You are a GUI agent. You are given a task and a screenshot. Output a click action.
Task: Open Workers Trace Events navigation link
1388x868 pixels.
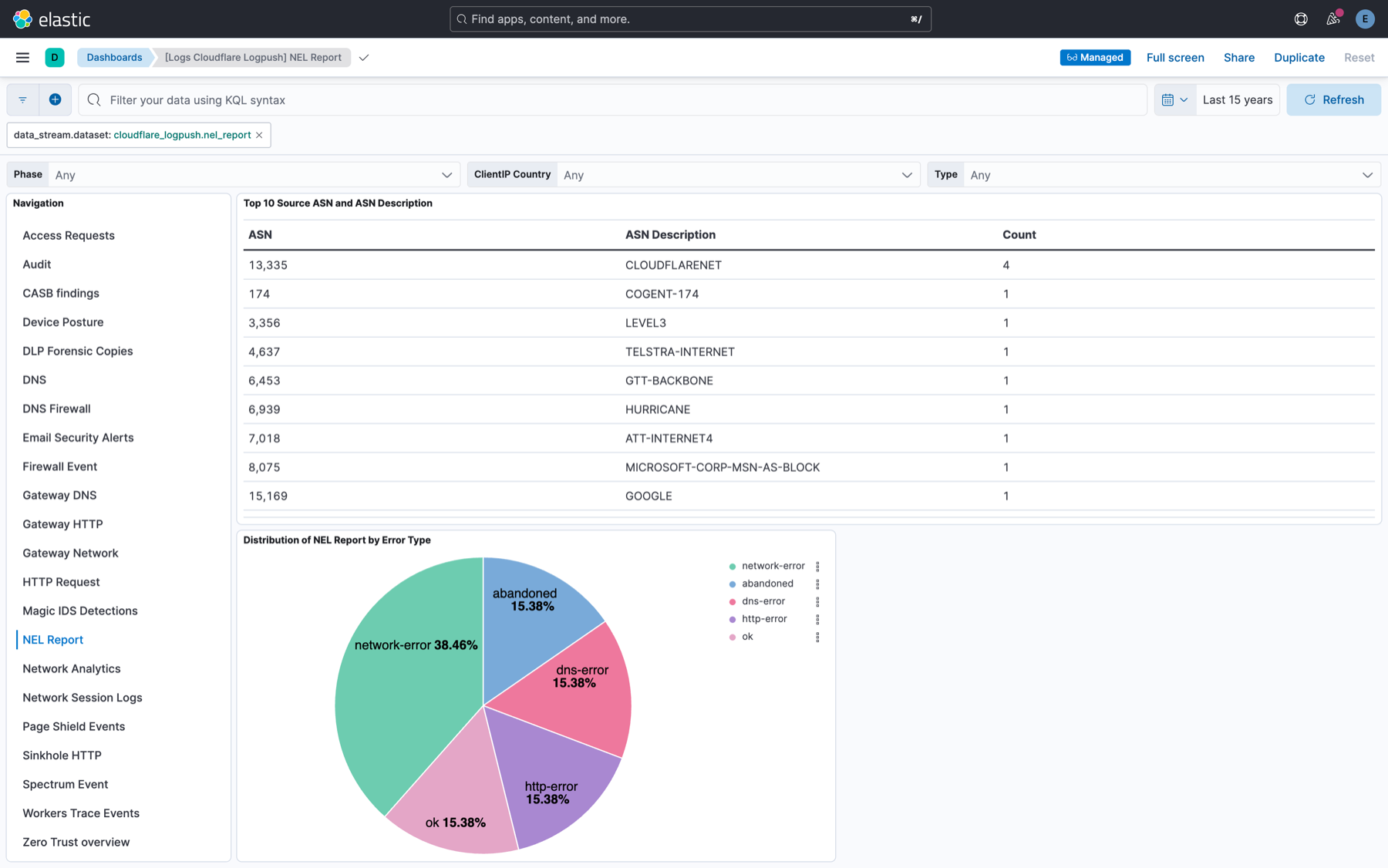point(81,813)
